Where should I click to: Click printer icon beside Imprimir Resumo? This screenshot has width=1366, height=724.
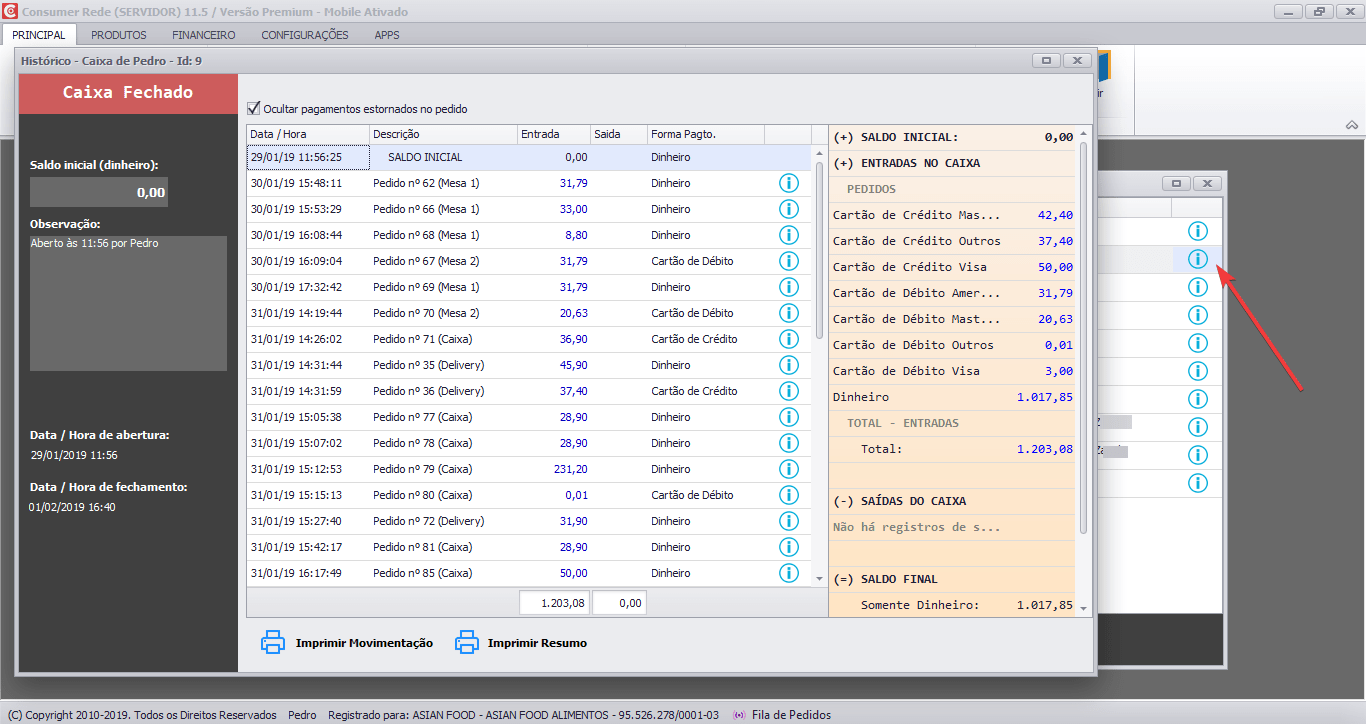[466, 643]
